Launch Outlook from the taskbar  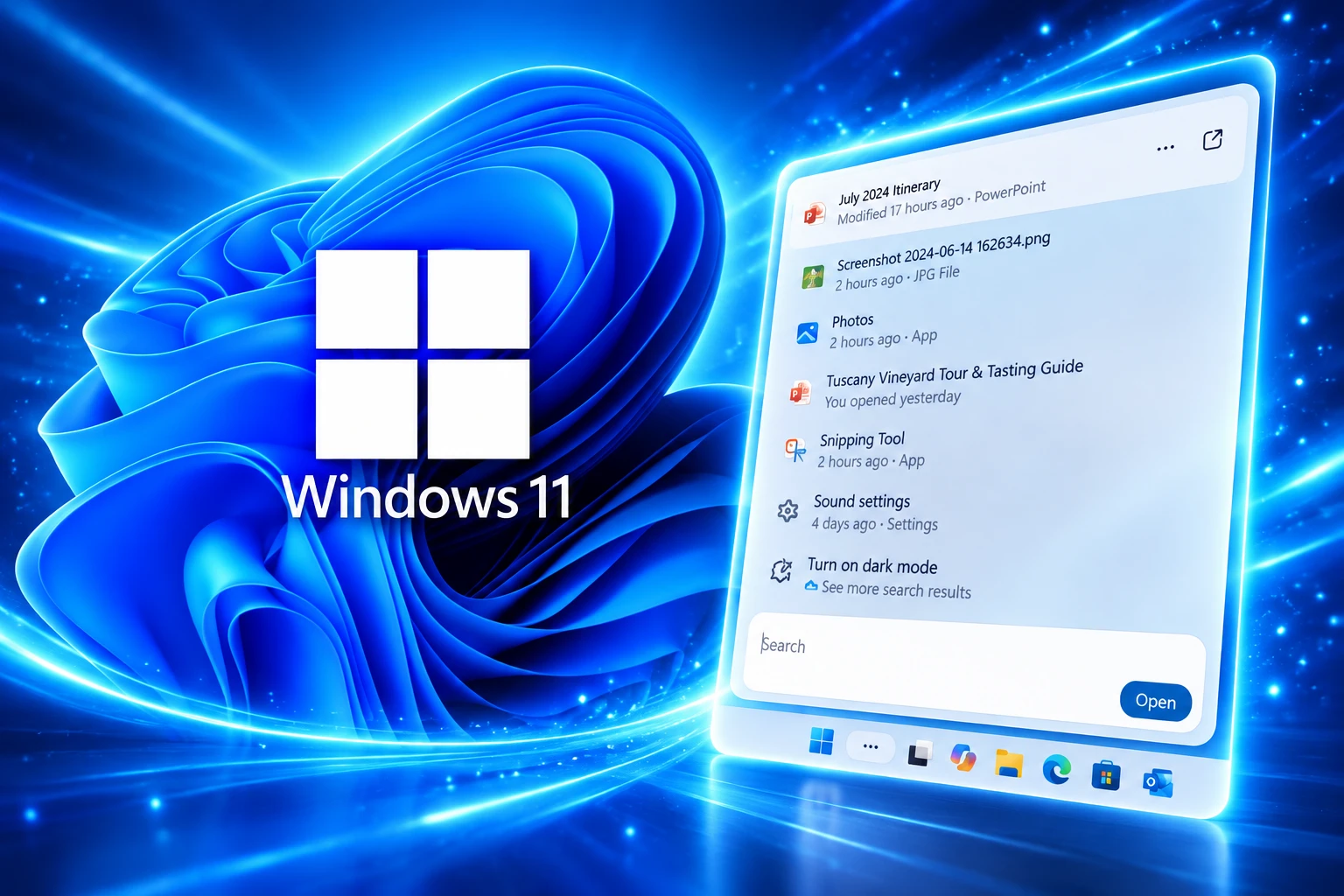click(x=1158, y=781)
